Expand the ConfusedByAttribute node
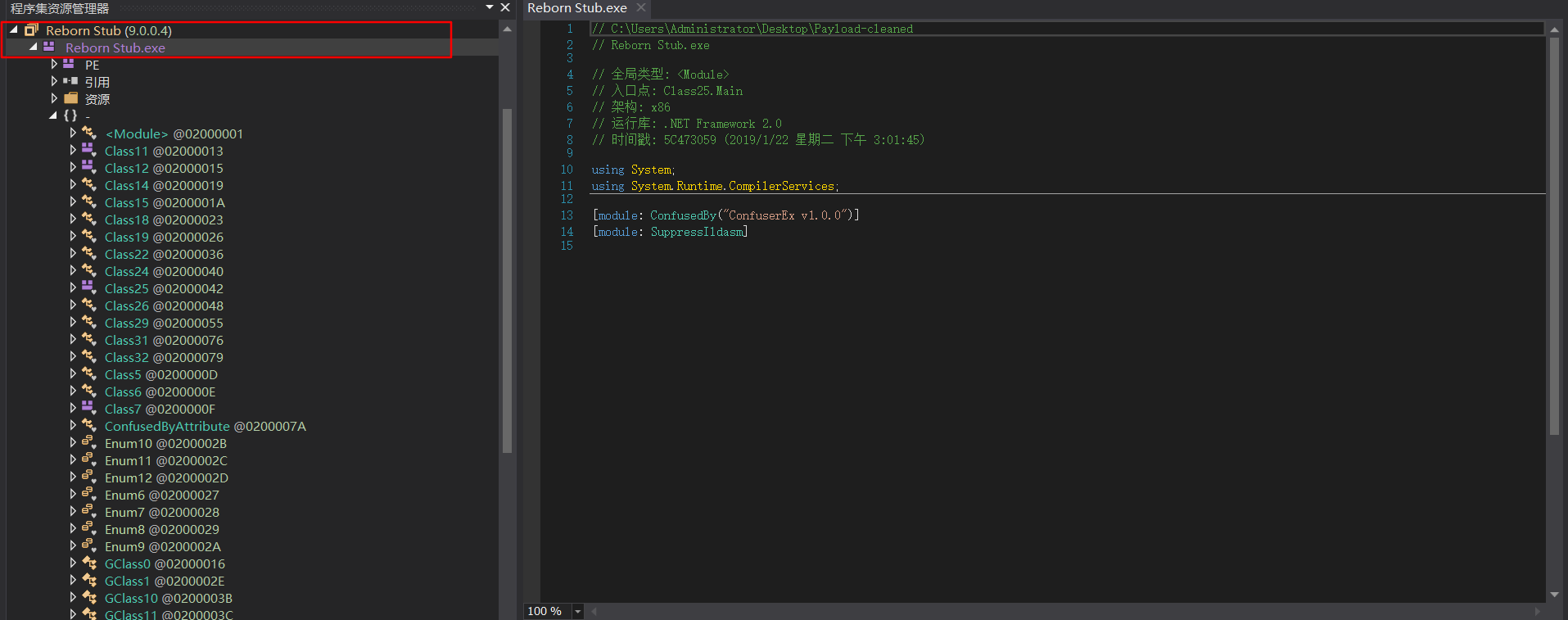Image resolution: width=1568 pixels, height=620 pixels. (73, 426)
